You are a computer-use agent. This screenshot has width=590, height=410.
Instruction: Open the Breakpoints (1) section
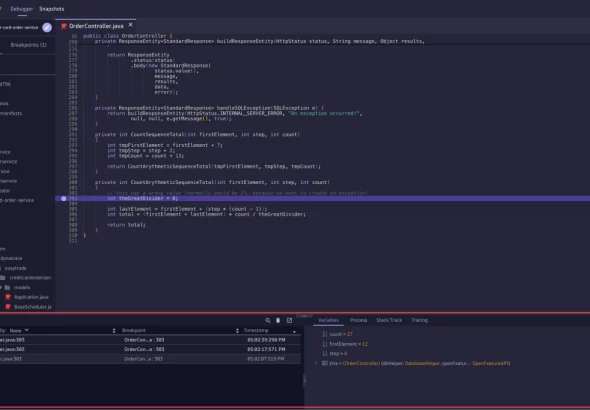(29, 45)
